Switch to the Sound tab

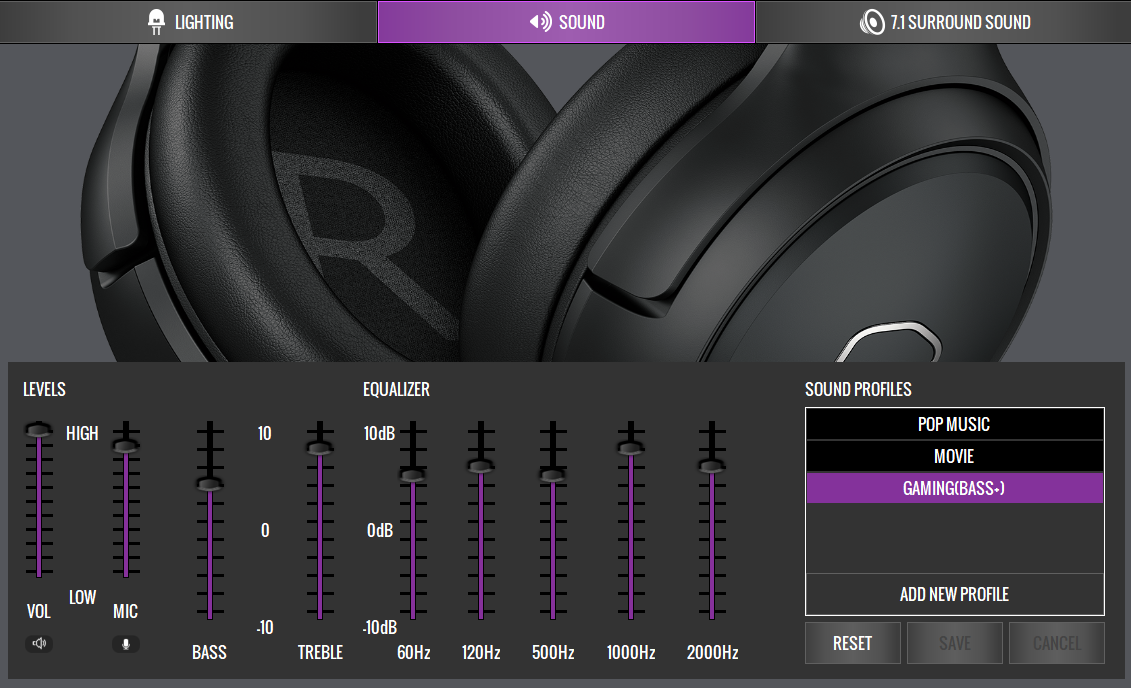pos(566,22)
